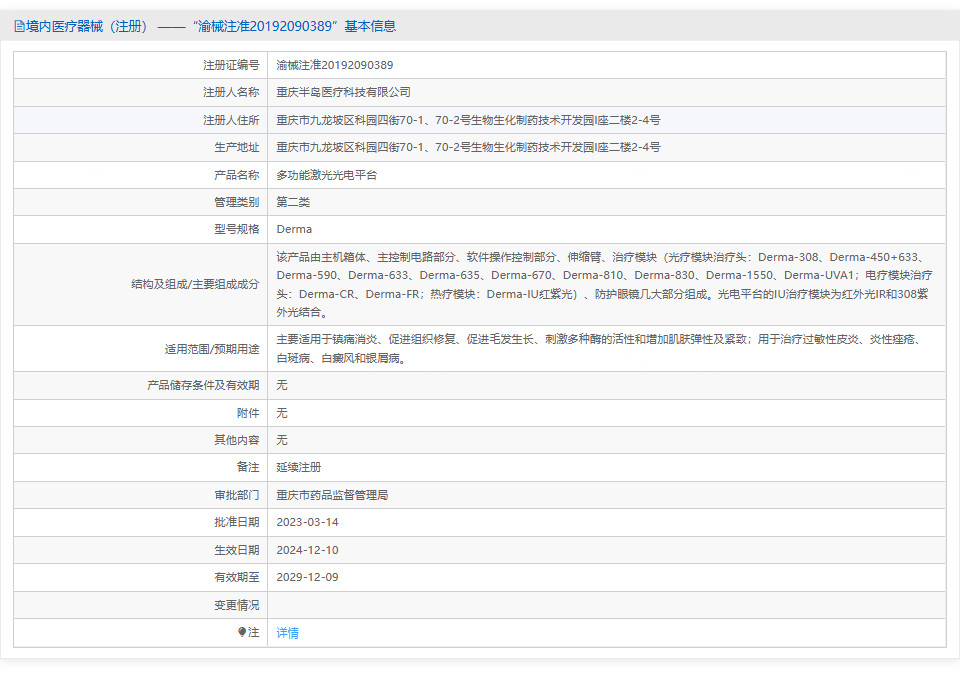Click the 适用范围 intended use description
Image resolution: width=960 pixels, height=683 pixels.
598,348
